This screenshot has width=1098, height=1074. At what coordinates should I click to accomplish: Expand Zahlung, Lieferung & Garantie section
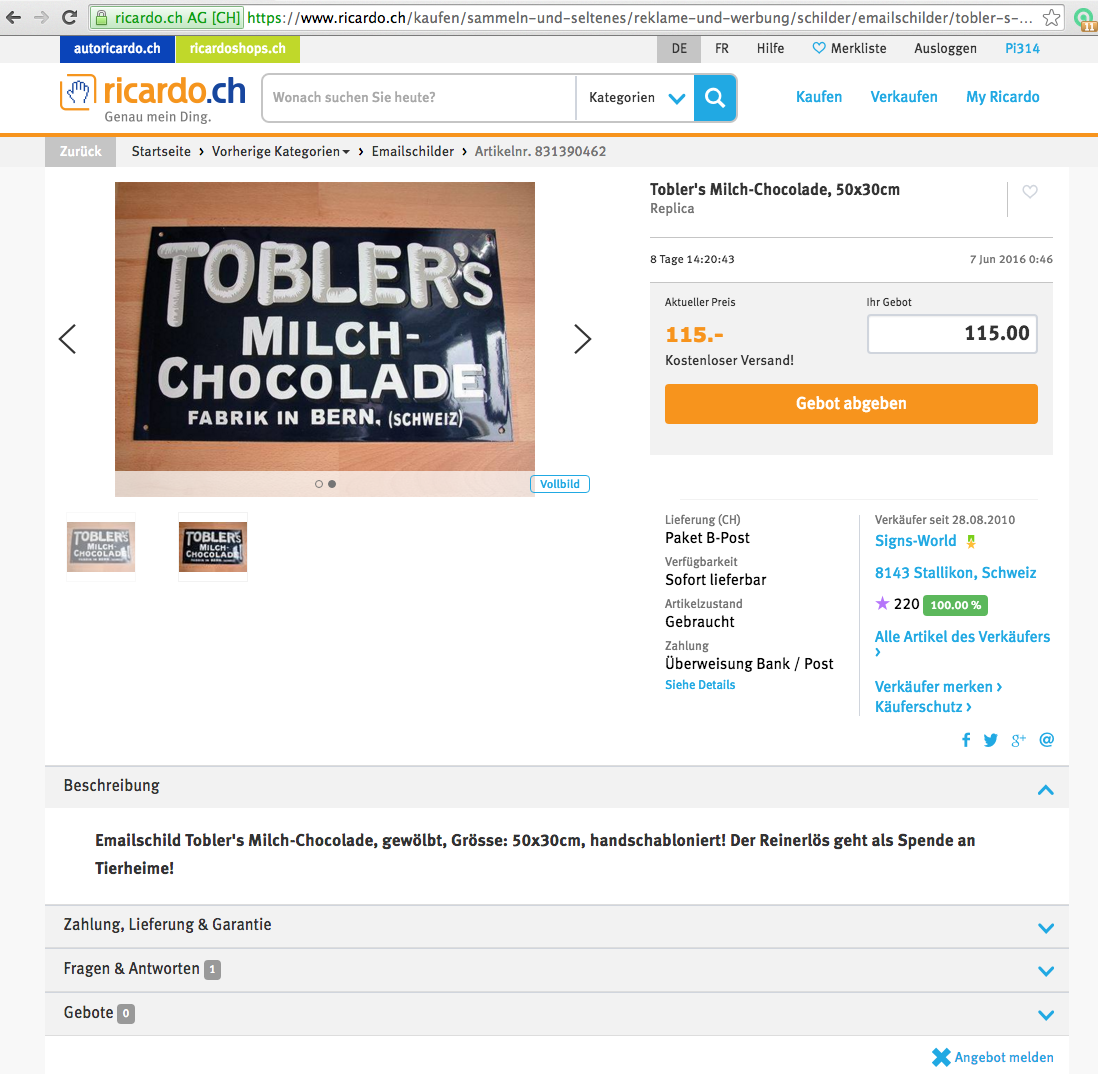pyautogui.click(x=557, y=926)
